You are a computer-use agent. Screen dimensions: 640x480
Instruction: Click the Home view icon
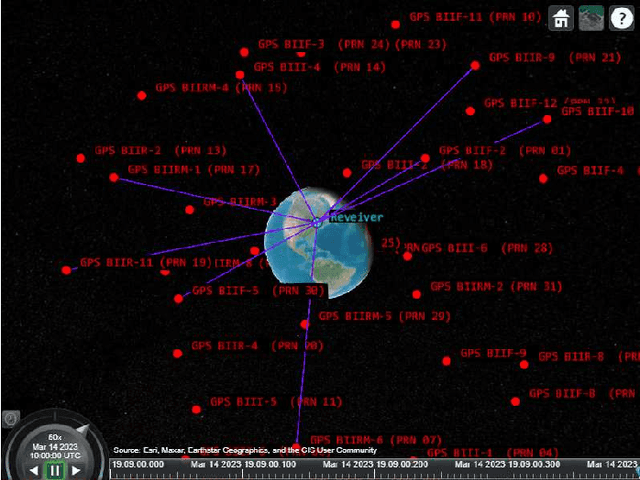pyautogui.click(x=561, y=18)
